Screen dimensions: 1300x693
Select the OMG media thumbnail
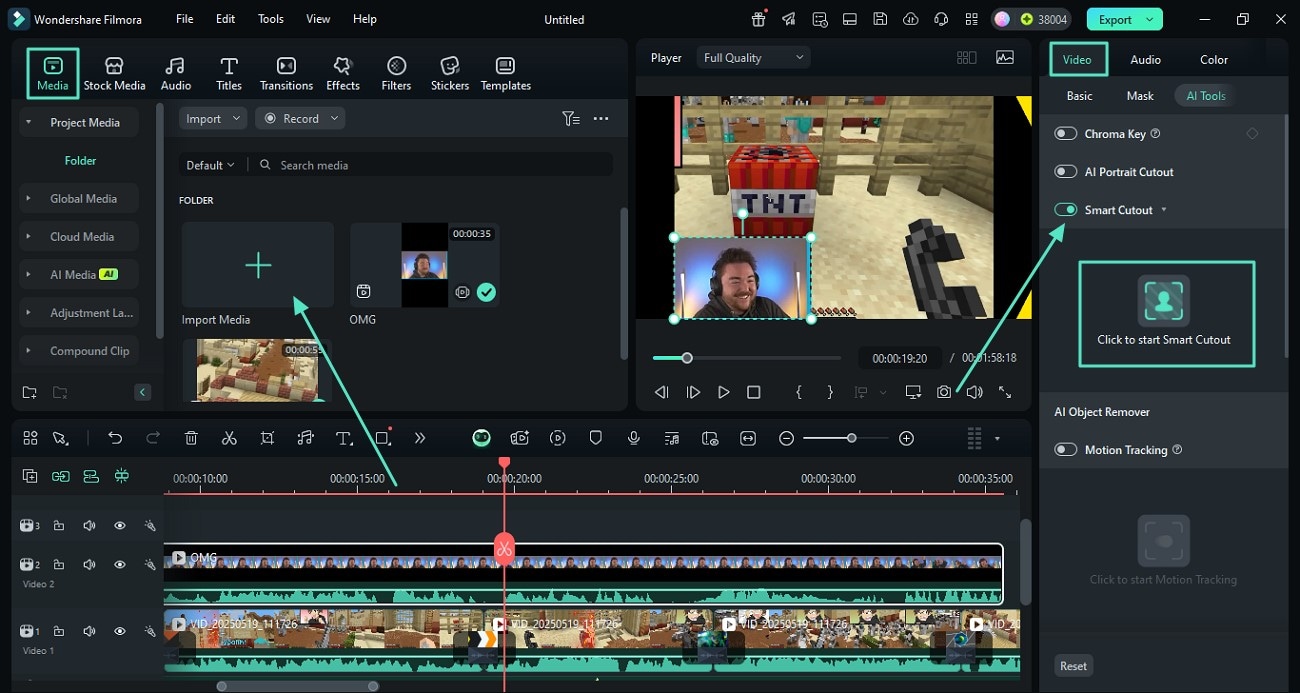[424, 265]
